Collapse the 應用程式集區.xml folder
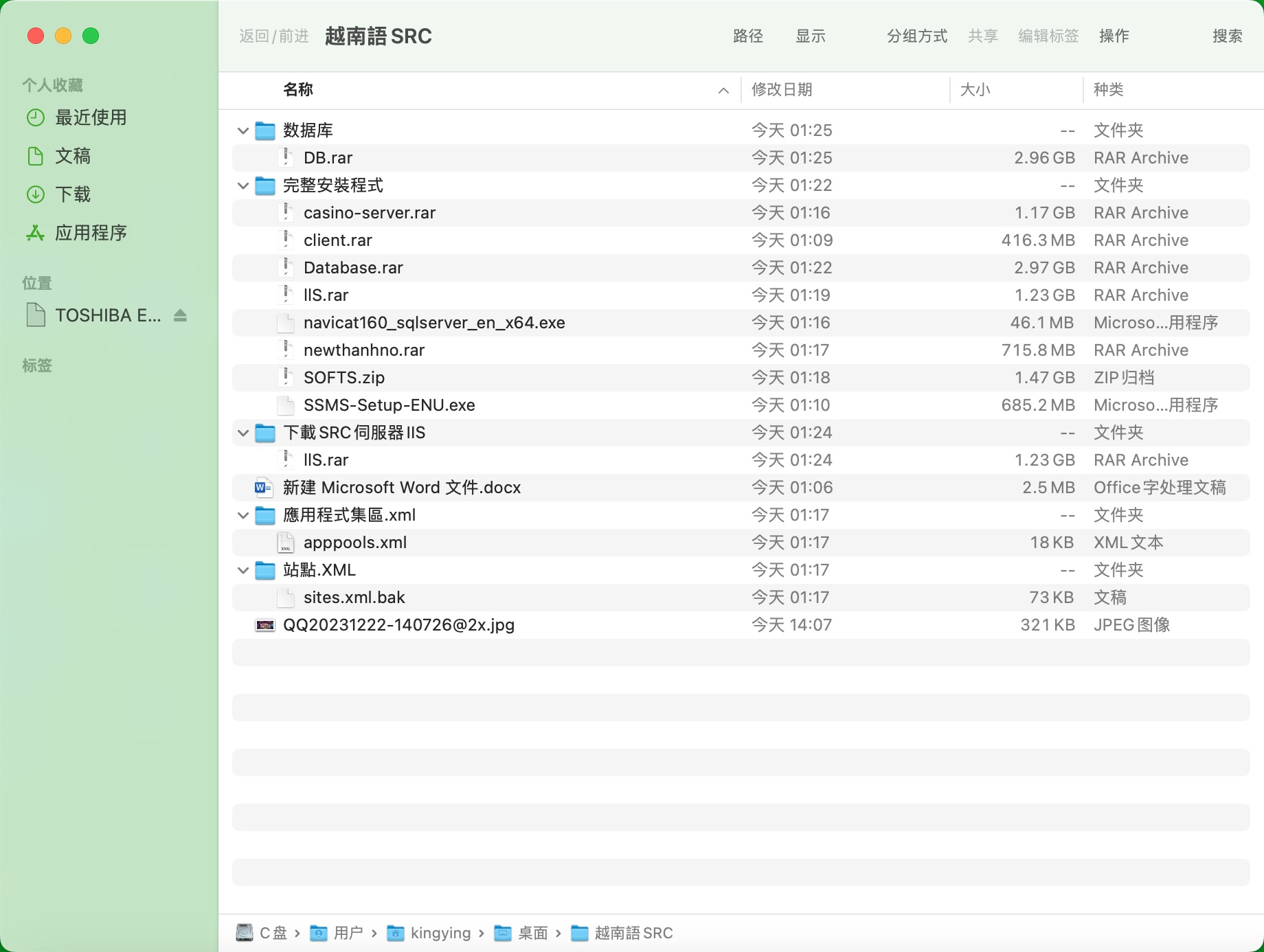The height and width of the screenshot is (952, 1264). [243, 515]
